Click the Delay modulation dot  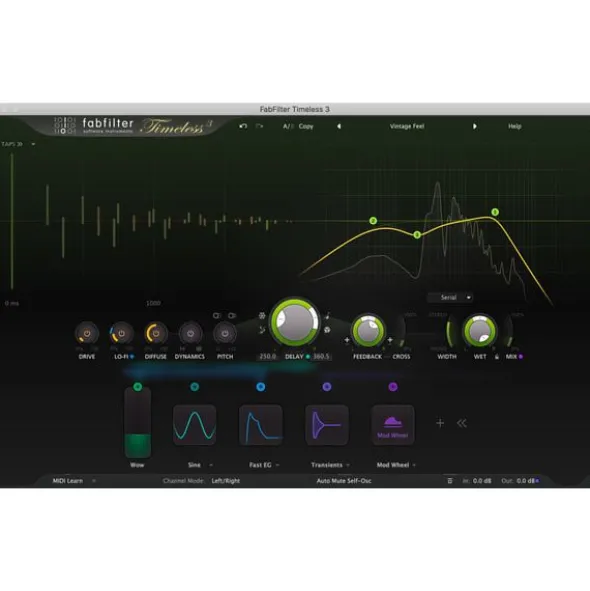click(308, 357)
